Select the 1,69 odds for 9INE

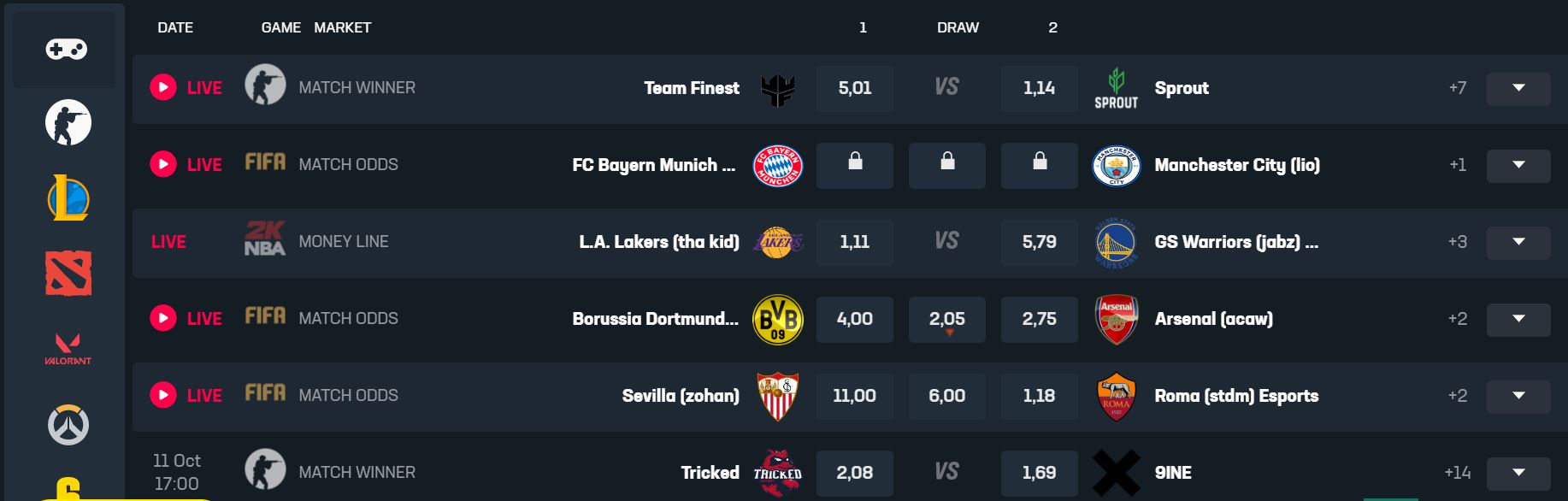[x=1039, y=472]
